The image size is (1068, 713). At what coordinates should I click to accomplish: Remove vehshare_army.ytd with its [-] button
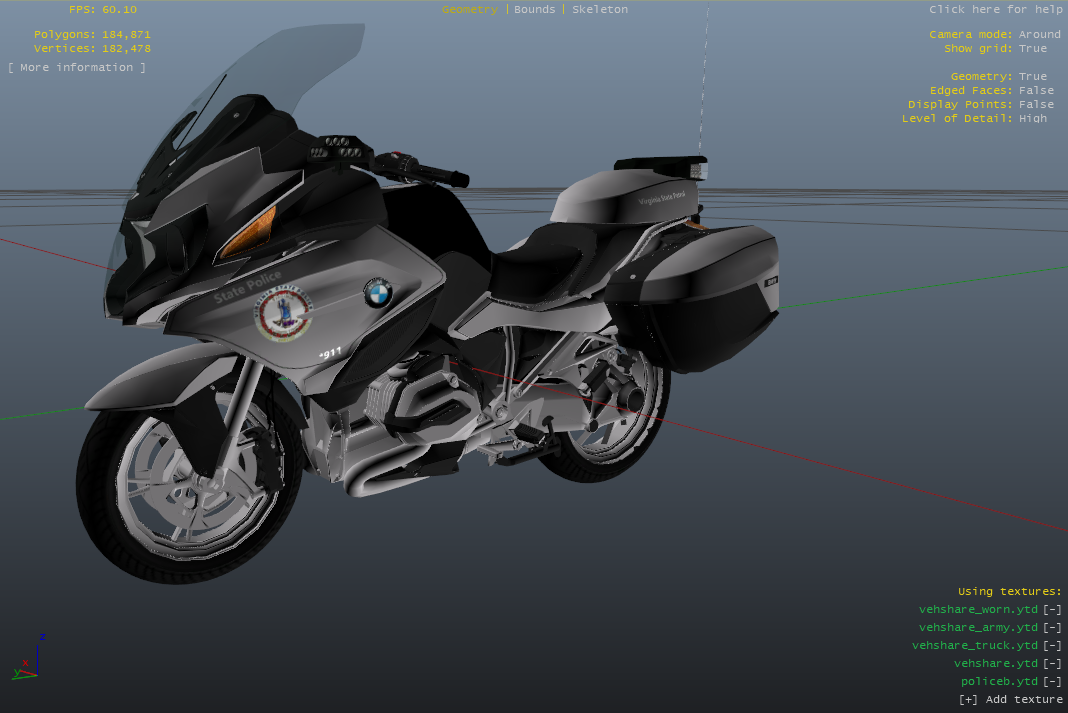click(1051, 628)
